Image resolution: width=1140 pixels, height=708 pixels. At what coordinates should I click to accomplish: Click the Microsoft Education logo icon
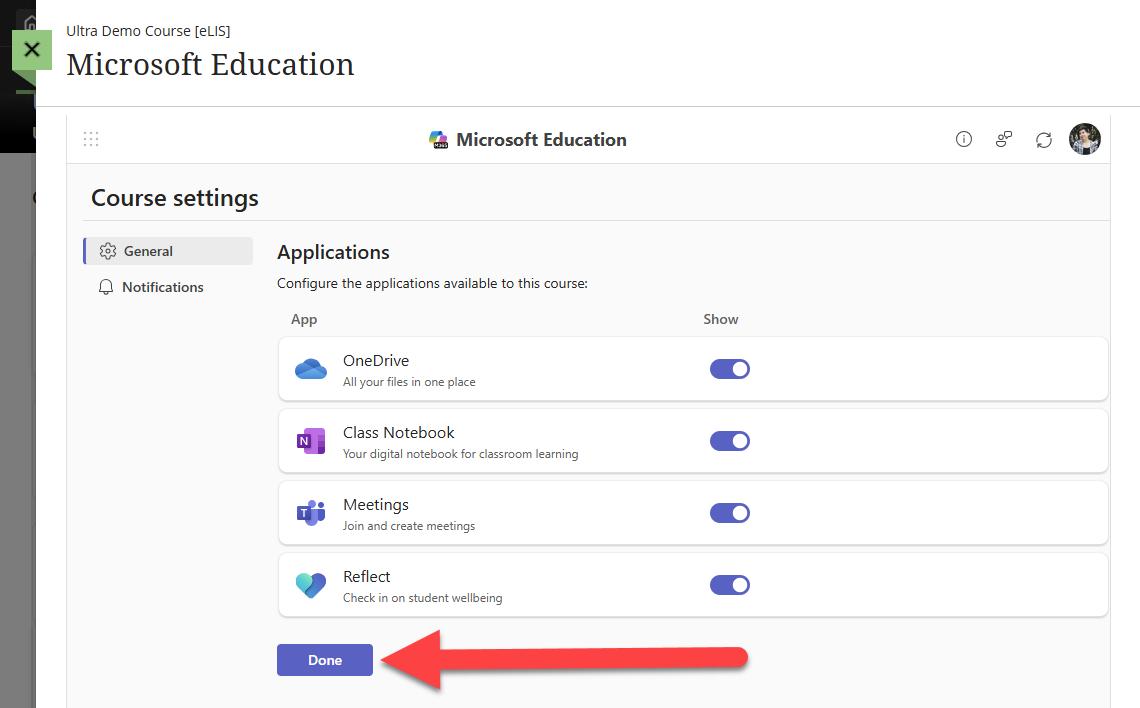click(x=438, y=140)
